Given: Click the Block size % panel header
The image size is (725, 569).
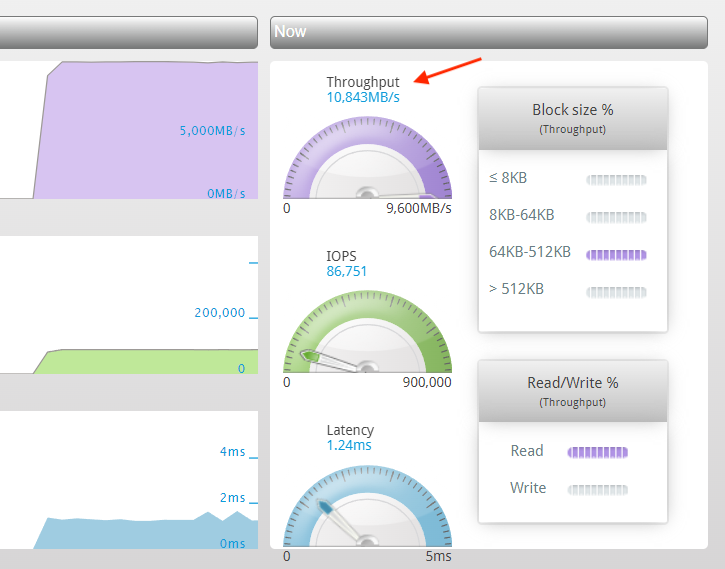Looking at the screenshot, I should [x=573, y=118].
